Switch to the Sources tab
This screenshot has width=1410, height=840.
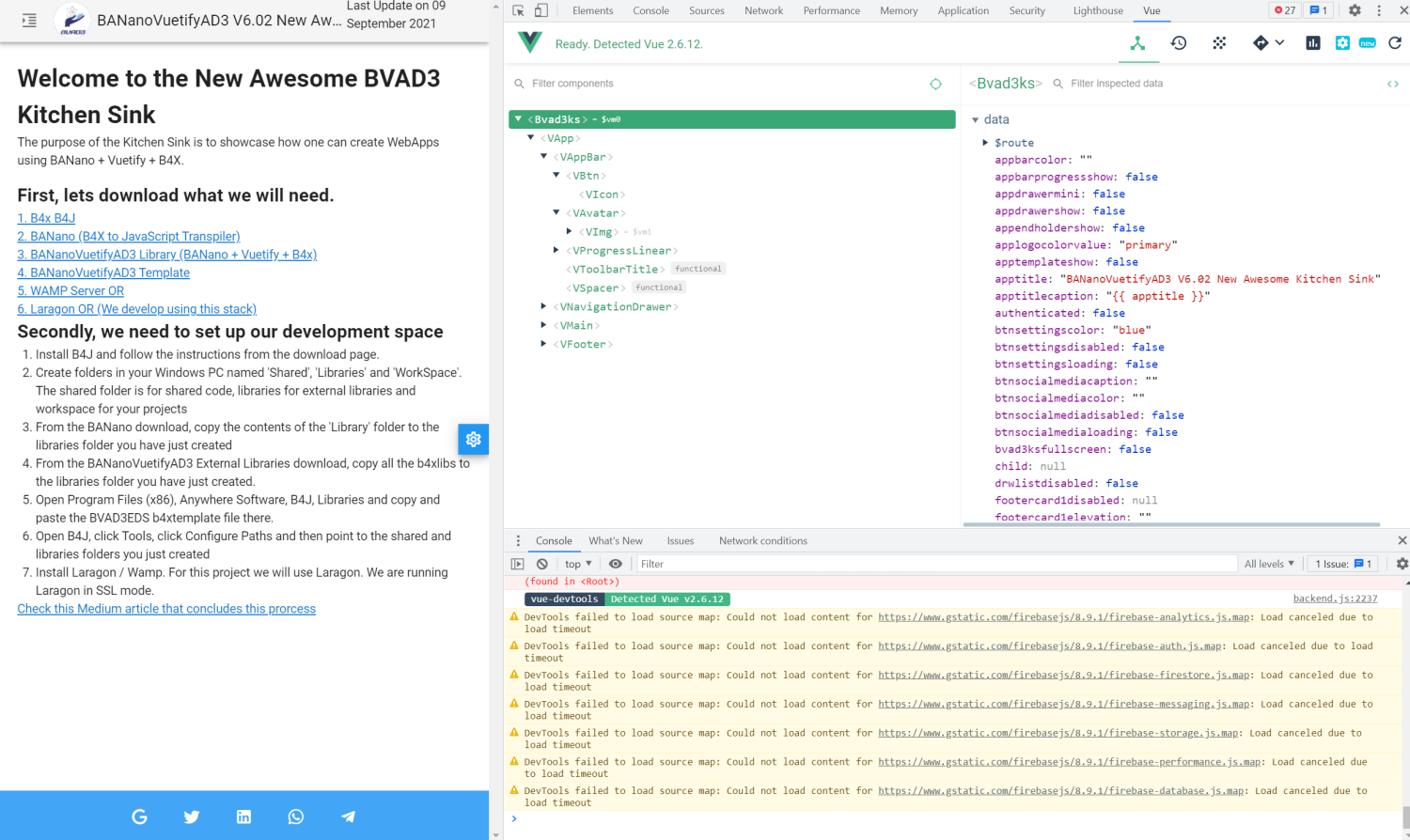(707, 10)
